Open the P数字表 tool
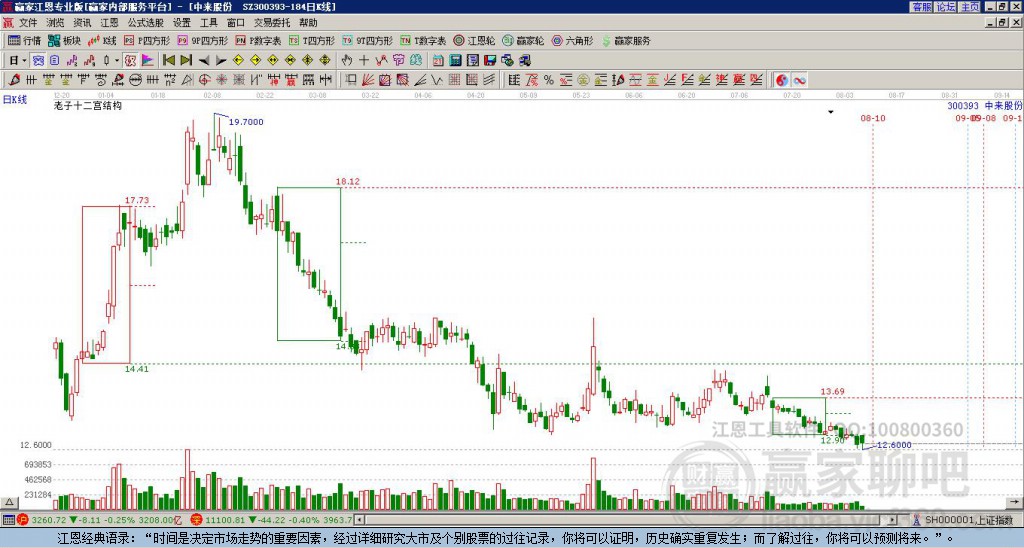This screenshot has width=1024, height=548. tap(258, 40)
